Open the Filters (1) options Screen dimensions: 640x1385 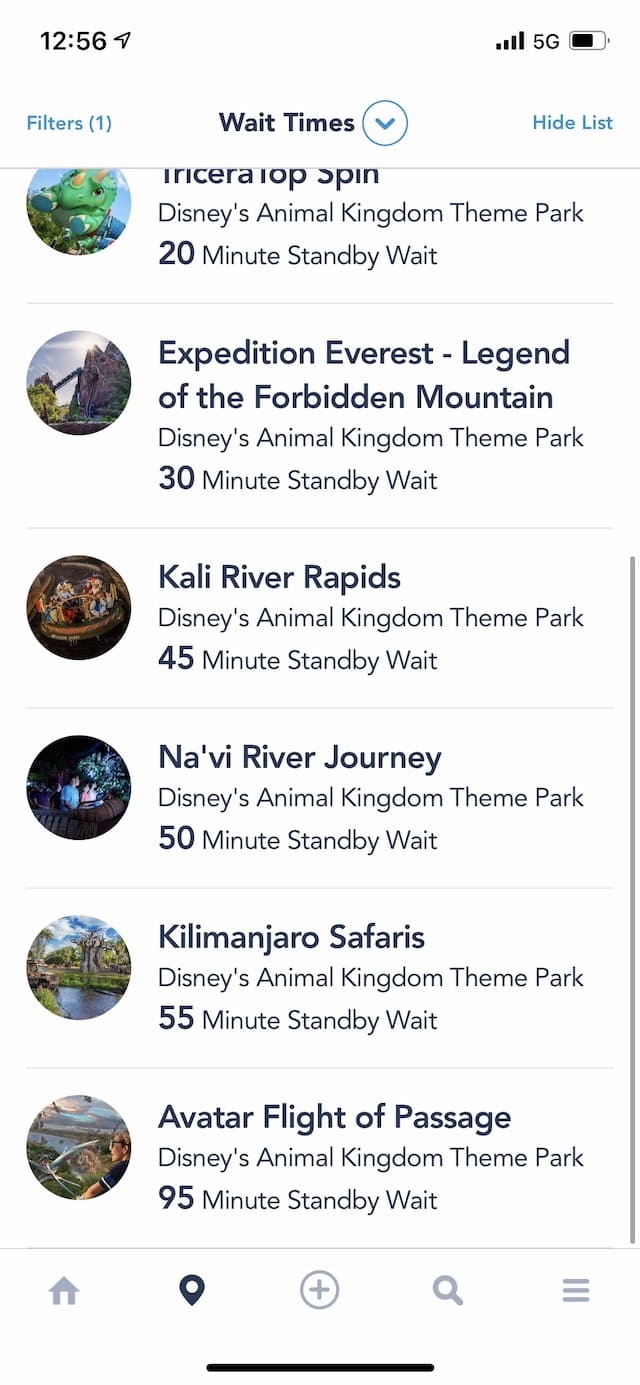tap(69, 123)
